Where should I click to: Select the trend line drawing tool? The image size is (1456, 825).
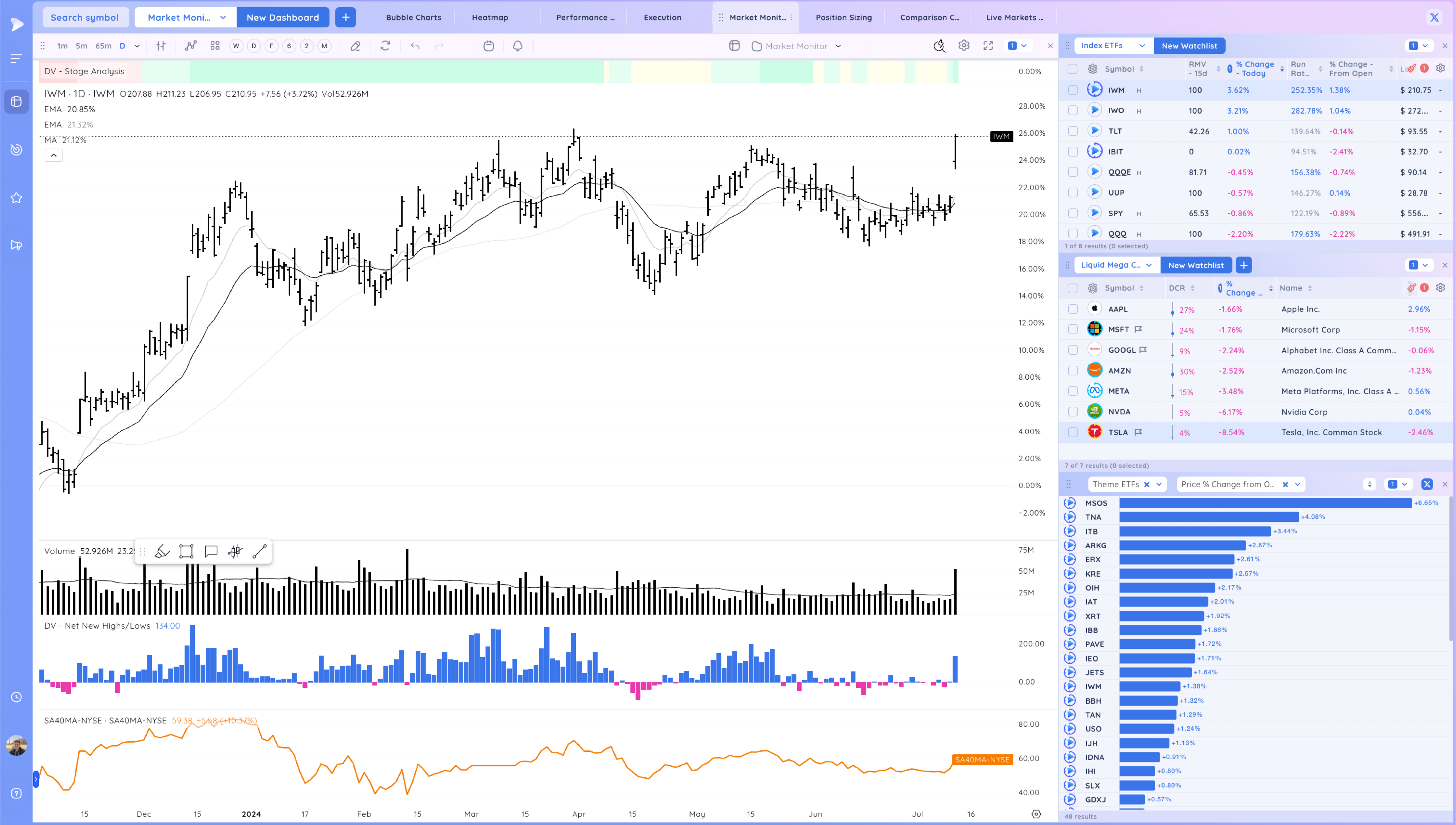(260, 551)
